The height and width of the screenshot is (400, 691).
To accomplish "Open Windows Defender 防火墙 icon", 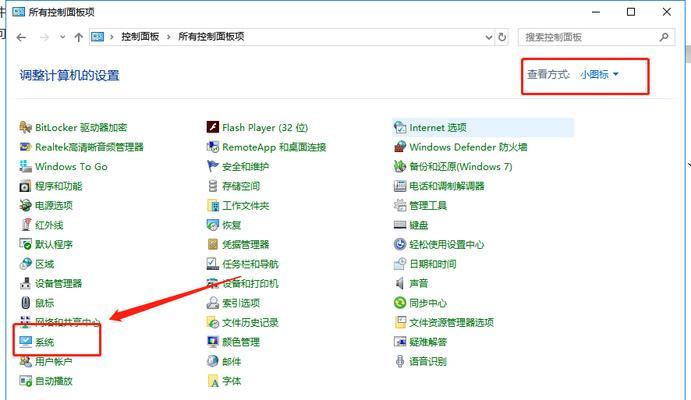I will pos(400,147).
